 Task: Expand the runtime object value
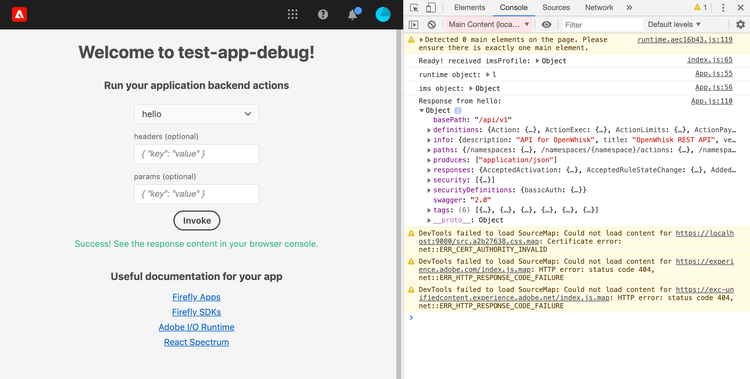point(488,75)
